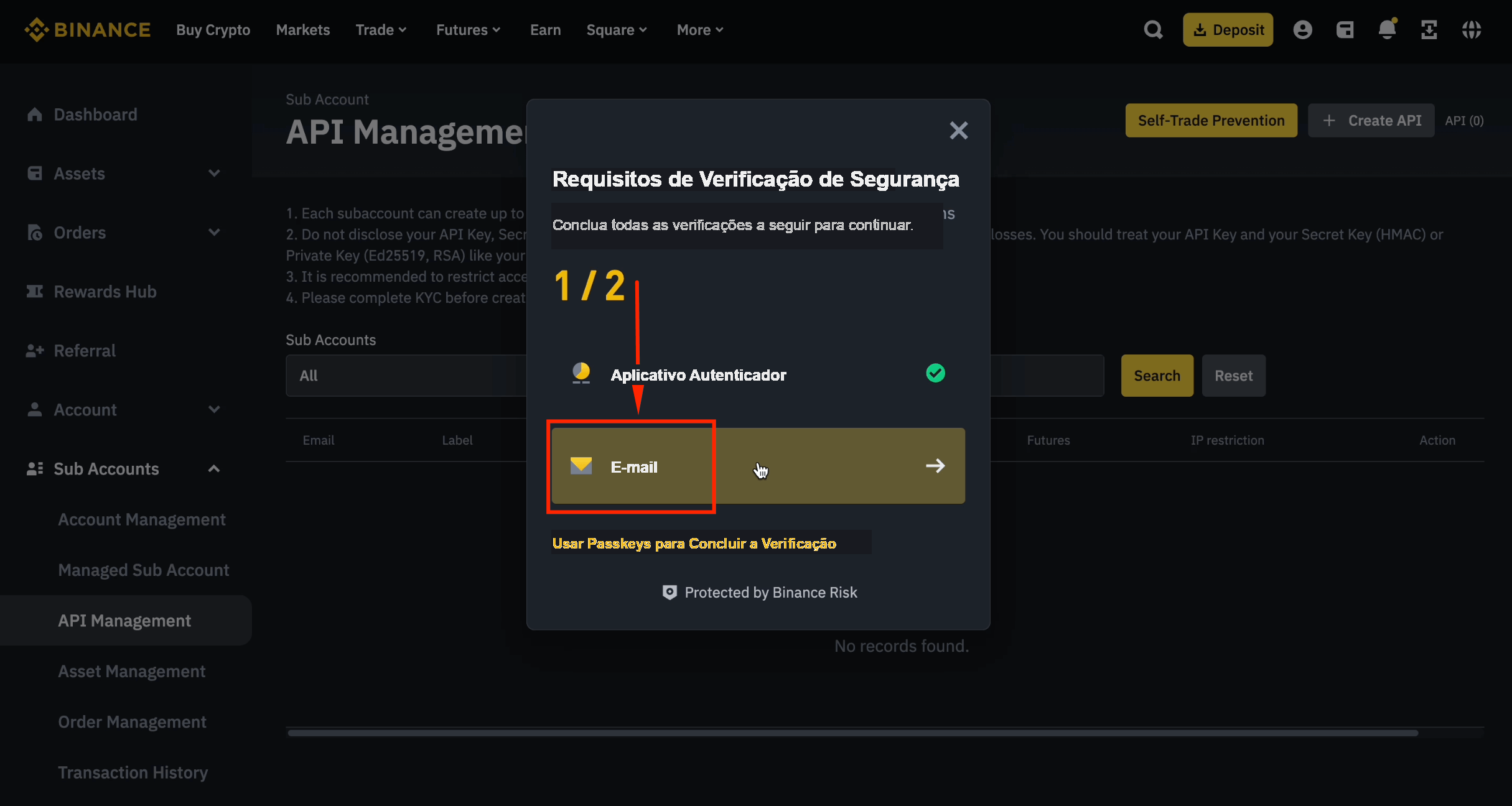Click the green verified checkmark
This screenshot has width=1512, height=806.
pyautogui.click(x=935, y=373)
